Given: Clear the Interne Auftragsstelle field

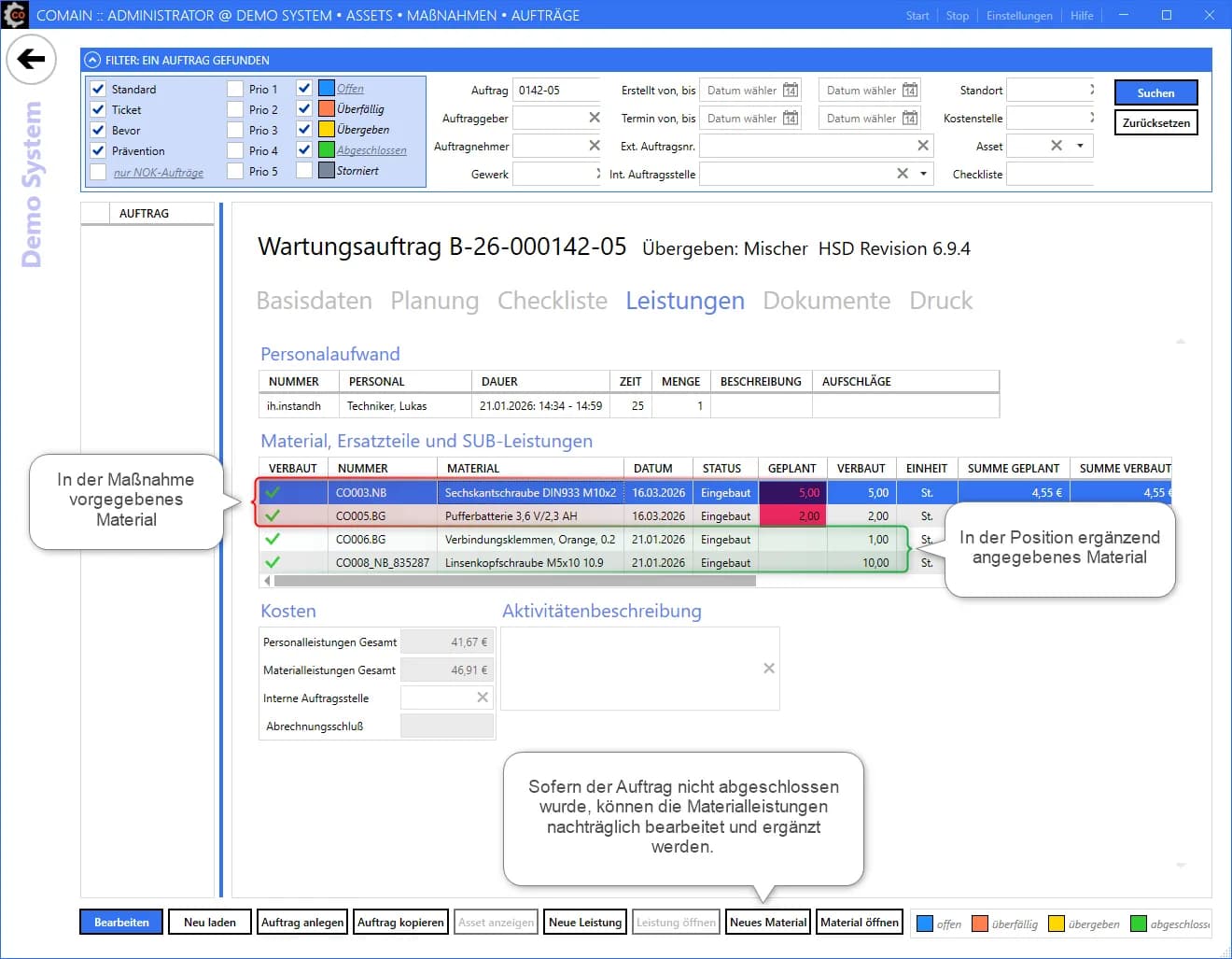Looking at the screenshot, I should [x=482, y=698].
